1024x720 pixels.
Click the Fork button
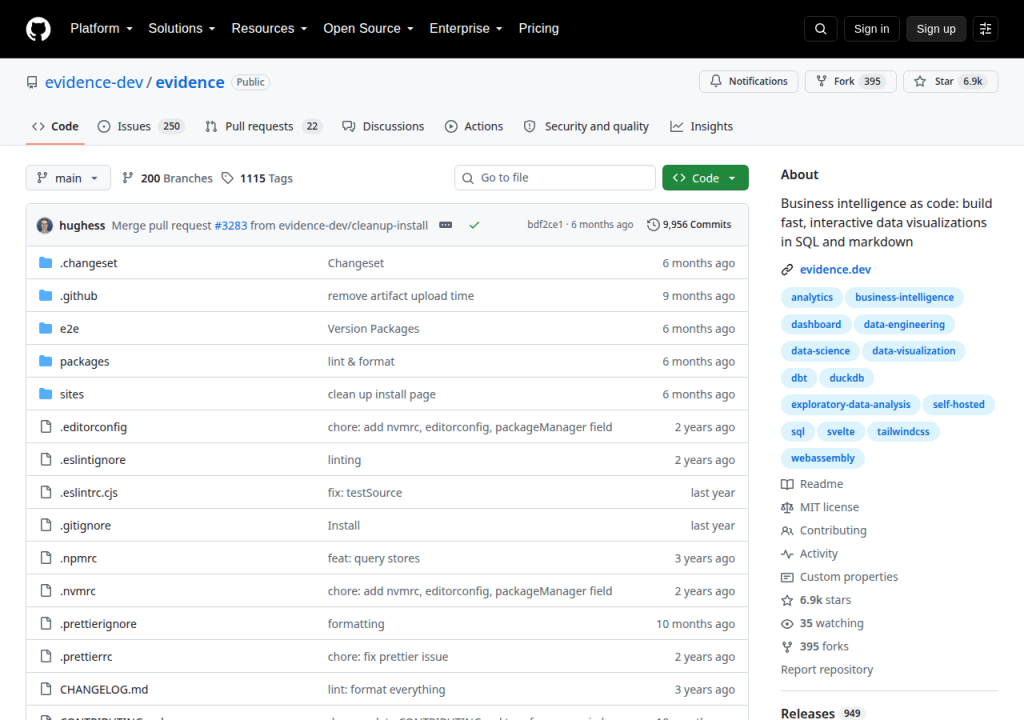click(850, 81)
